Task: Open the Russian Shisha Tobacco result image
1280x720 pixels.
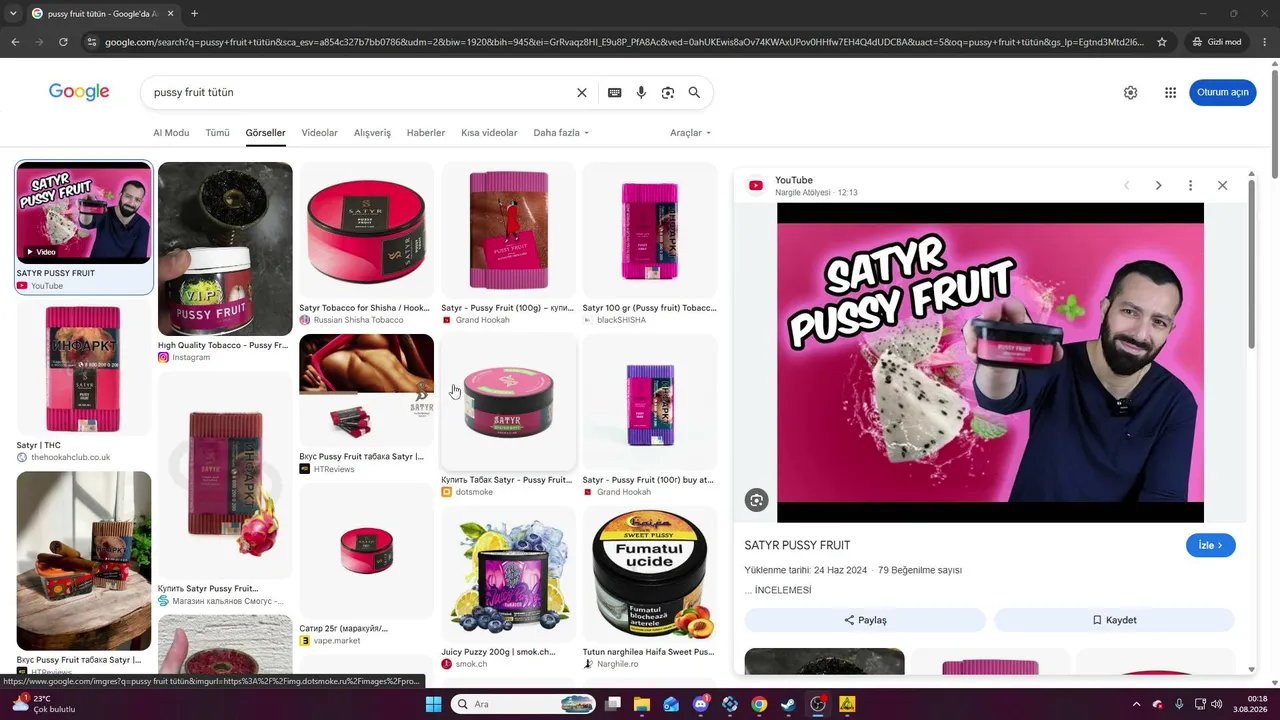Action: 366,231
